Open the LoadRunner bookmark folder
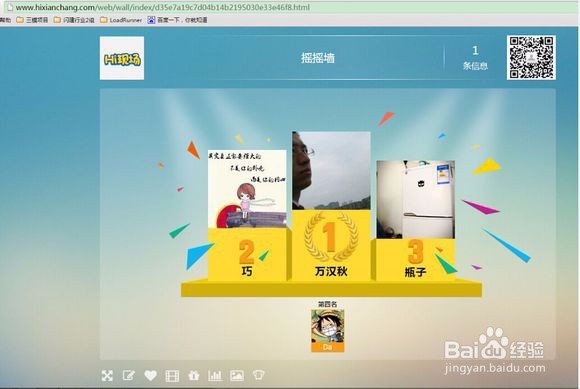The height and width of the screenshot is (389, 580). pos(121,20)
